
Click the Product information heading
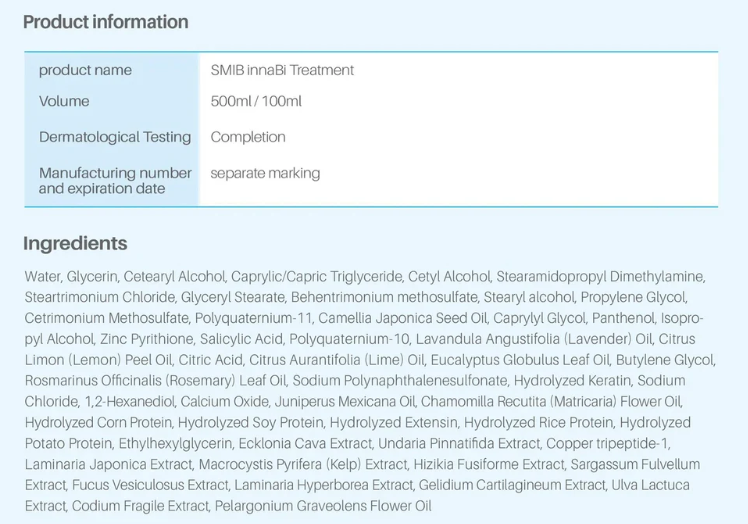click(105, 22)
